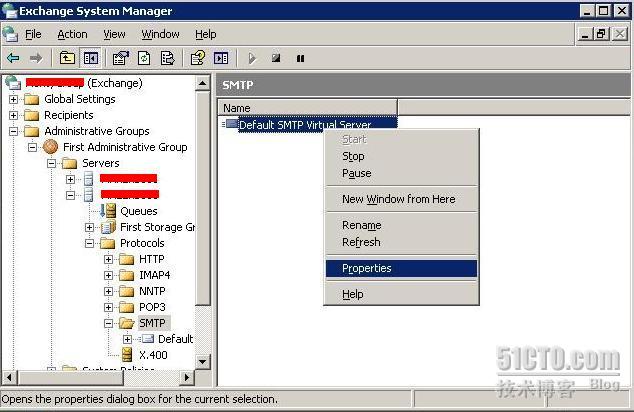Expand the Recipients node

tap(13, 115)
